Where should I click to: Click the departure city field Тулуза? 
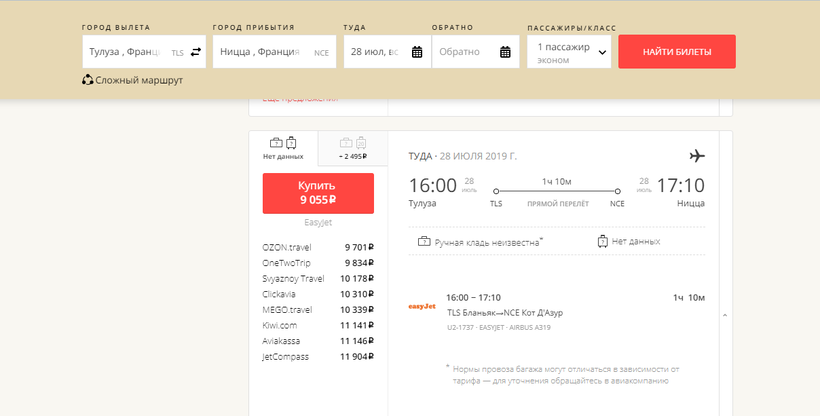125,52
